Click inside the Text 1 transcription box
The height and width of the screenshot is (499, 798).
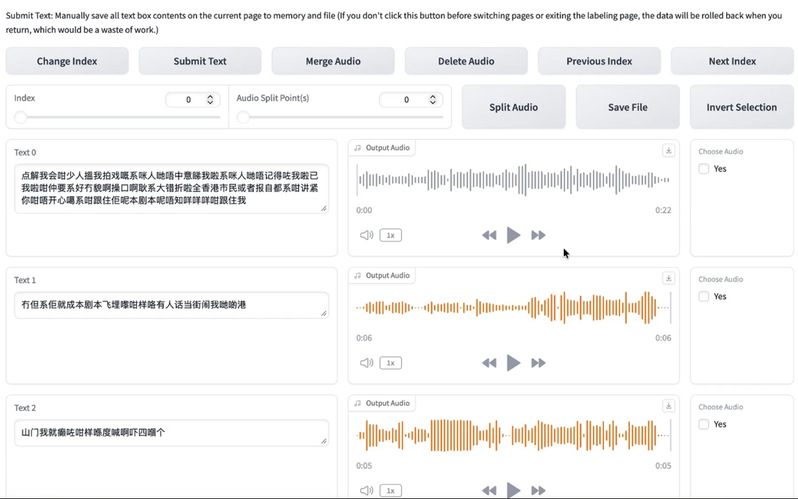pyautogui.click(x=170, y=305)
